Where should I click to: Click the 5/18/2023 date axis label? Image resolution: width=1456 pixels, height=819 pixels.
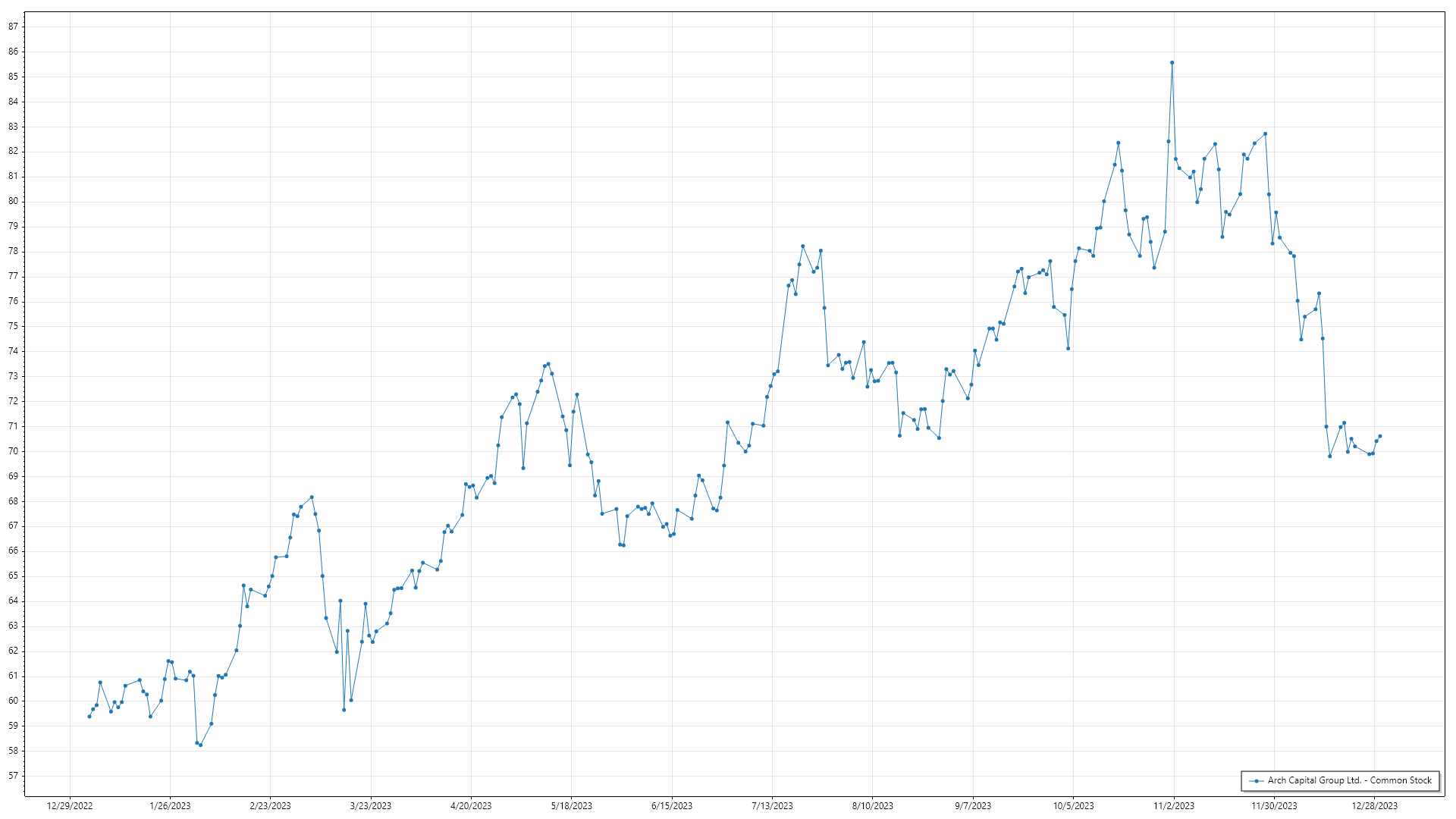[571, 806]
